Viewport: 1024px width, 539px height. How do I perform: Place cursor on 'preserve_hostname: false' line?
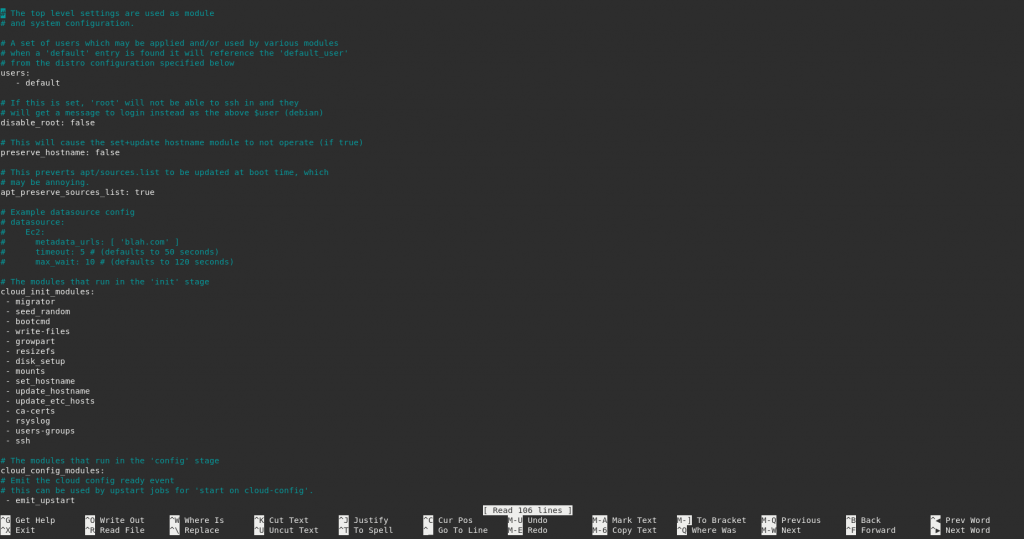(x=60, y=153)
